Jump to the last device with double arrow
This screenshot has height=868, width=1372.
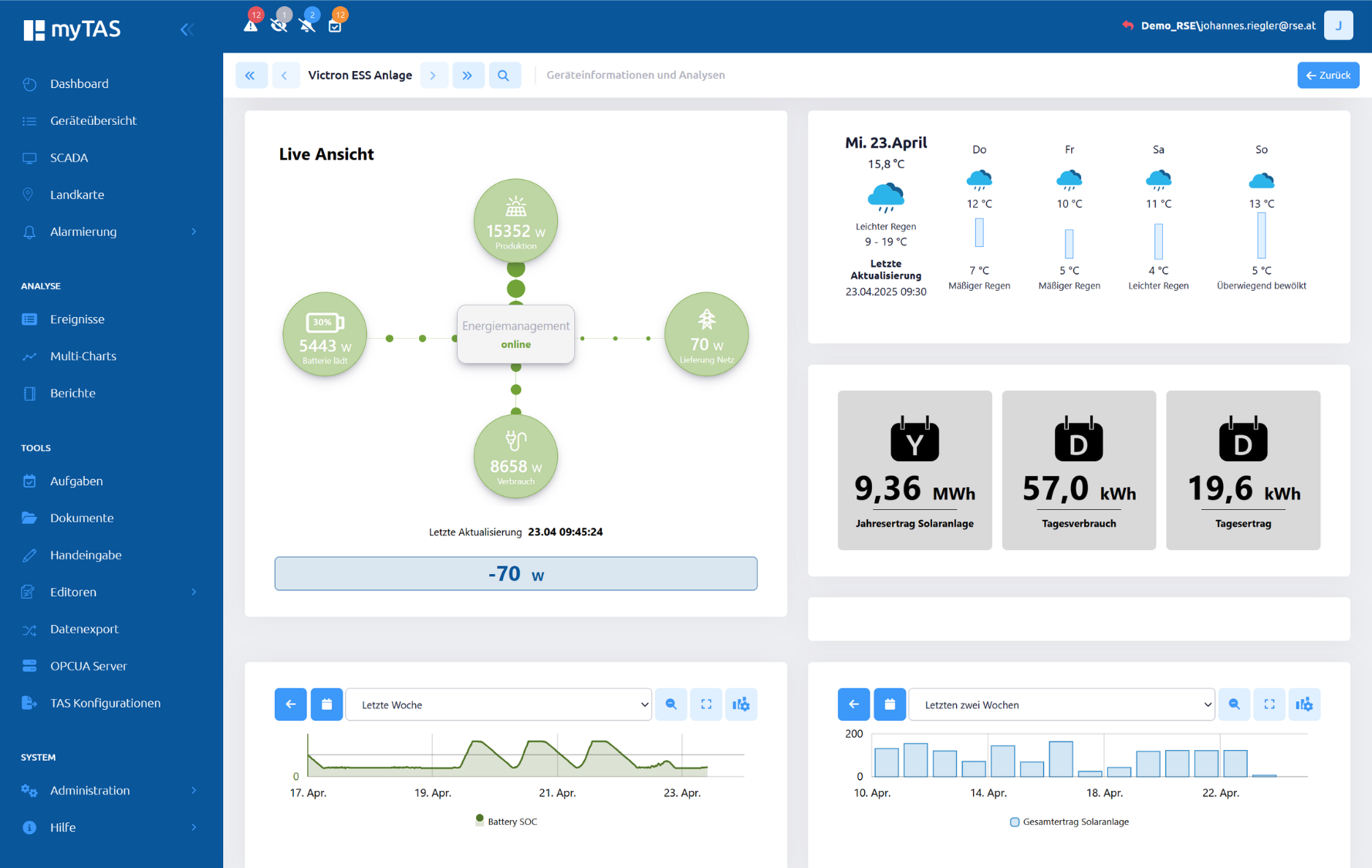(x=468, y=76)
